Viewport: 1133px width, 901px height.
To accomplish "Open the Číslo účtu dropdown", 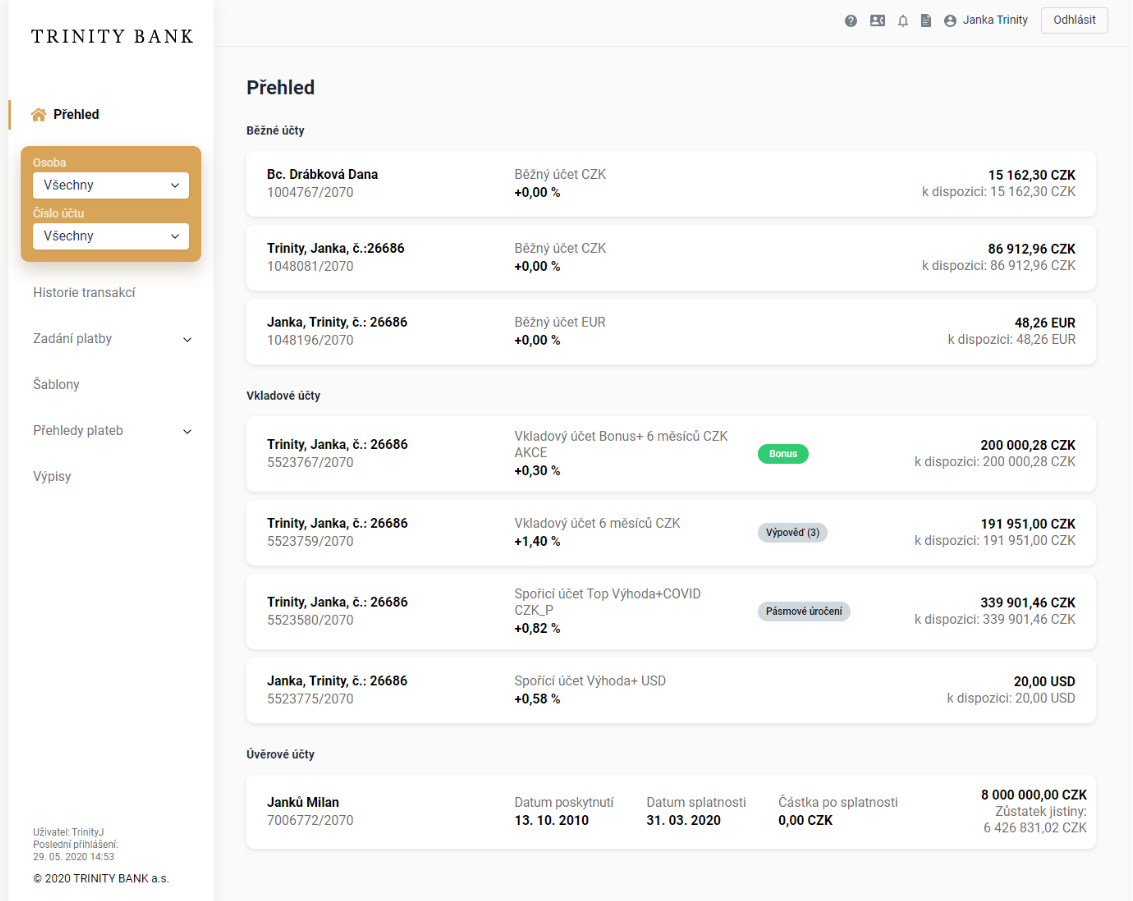I will tap(110, 236).
